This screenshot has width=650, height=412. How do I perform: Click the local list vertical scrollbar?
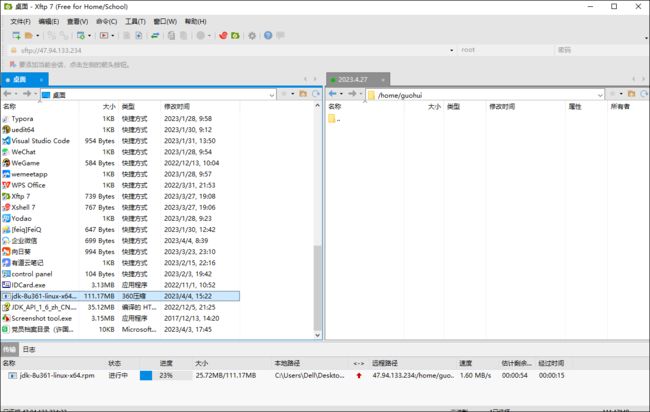pos(318,288)
